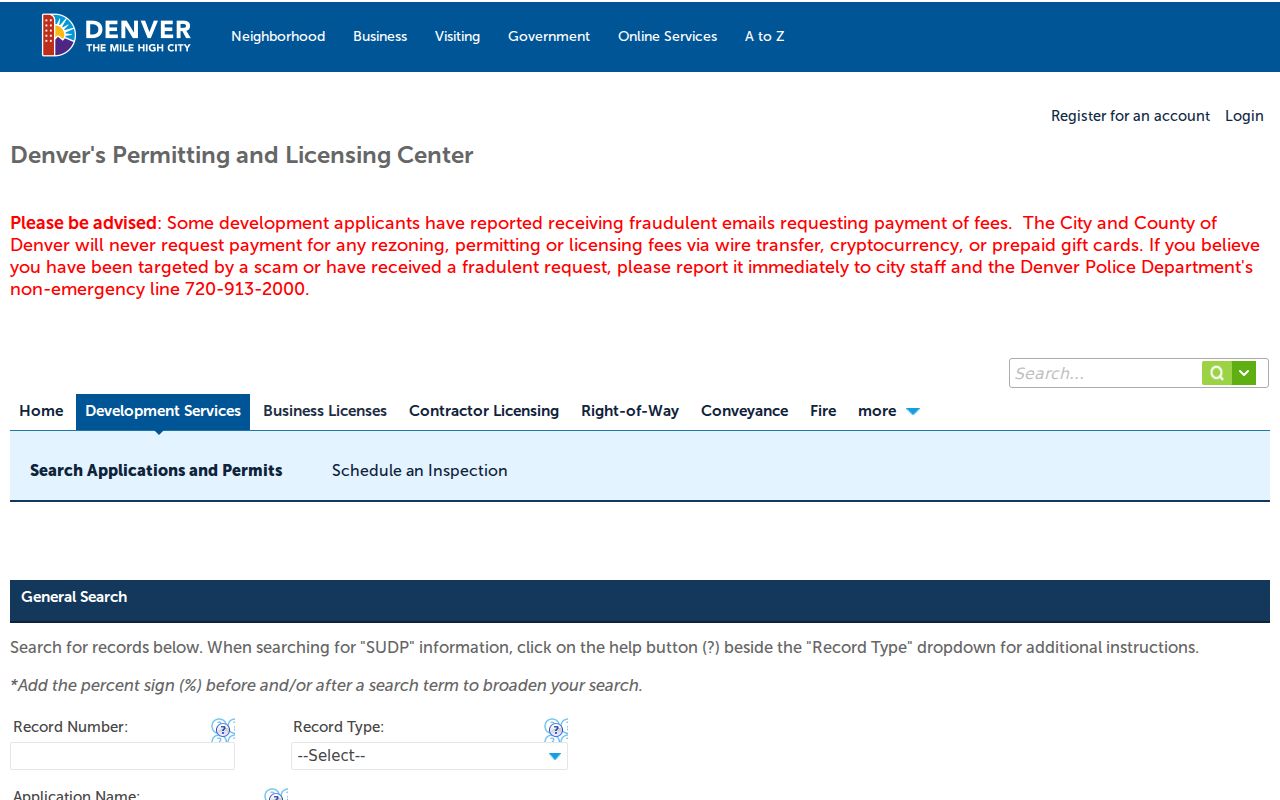
Task: Focus the Search... input field
Action: click(1106, 373)
